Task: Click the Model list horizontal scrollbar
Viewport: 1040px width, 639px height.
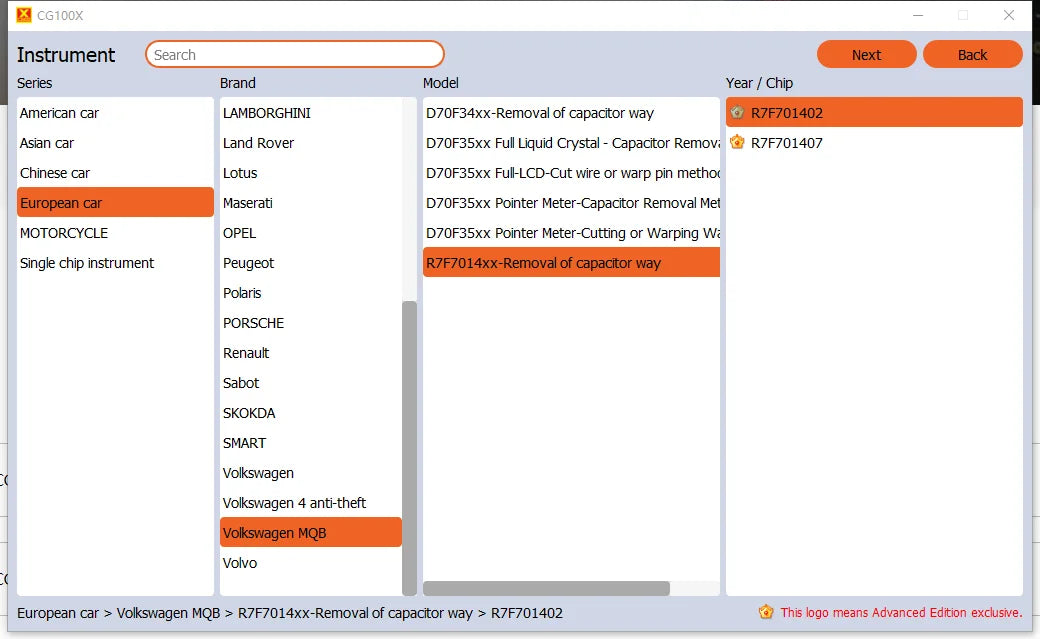Action: coord(547,589)
